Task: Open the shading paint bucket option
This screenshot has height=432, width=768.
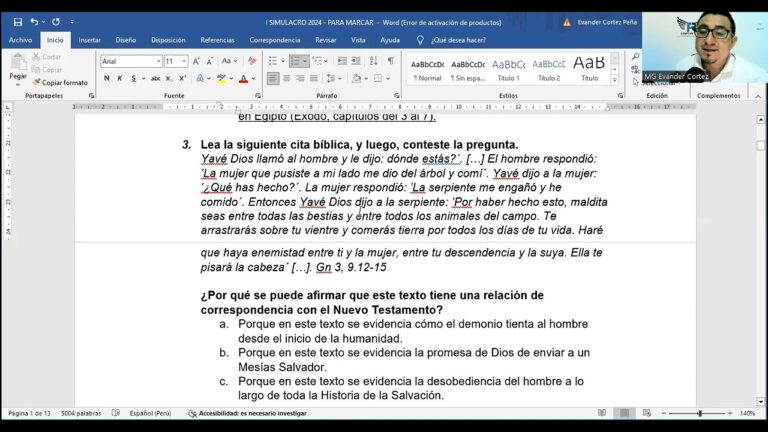Action: (x=357, y=78)
